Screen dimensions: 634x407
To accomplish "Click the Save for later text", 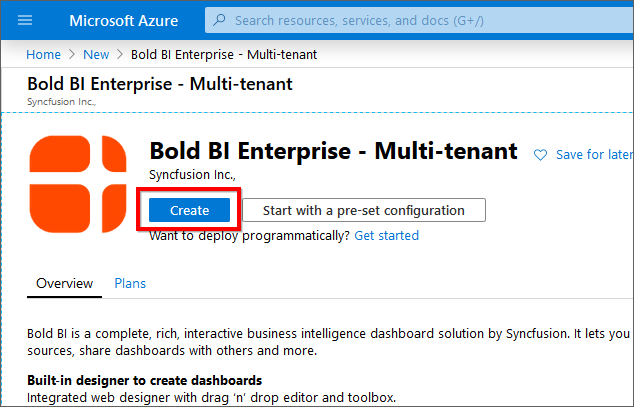I will click(594, 155).
